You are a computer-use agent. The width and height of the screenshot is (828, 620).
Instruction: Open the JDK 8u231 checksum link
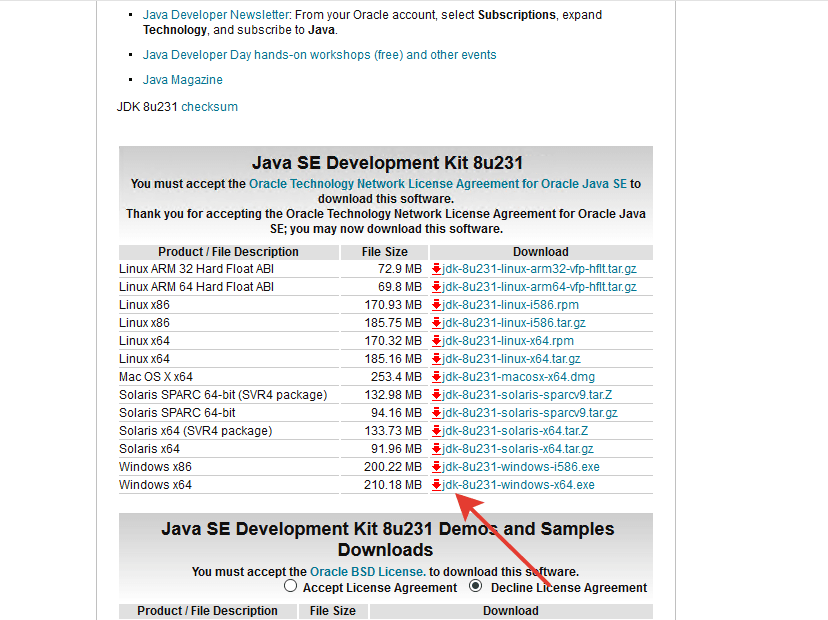(x=209, y=107)
